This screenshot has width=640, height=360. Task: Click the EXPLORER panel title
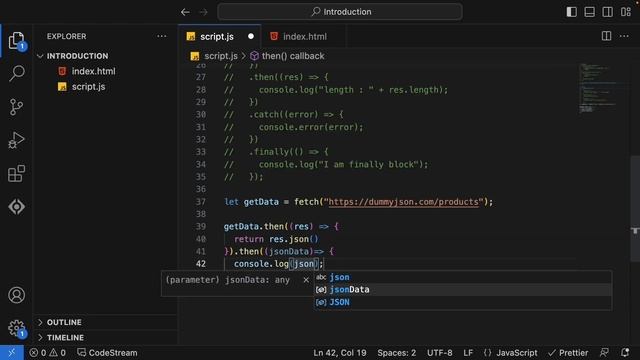[67, 36]
